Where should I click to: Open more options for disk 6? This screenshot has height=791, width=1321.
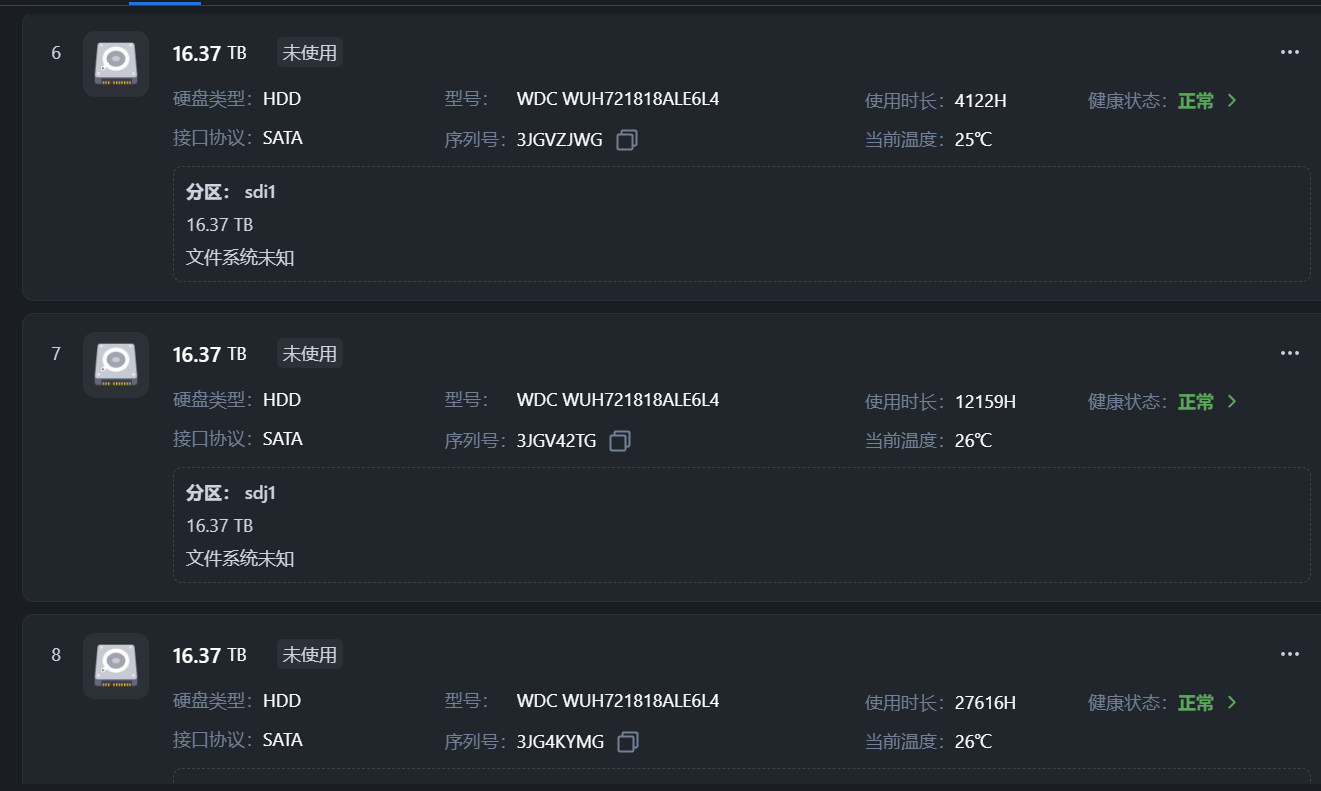pyautogui.click(x=1290, y=52)
